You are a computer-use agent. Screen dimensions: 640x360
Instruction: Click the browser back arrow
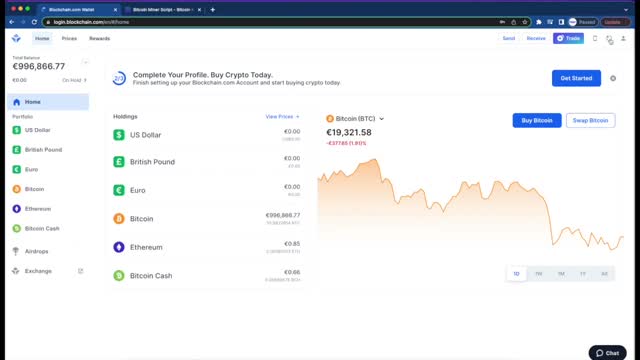pyautogui.click(x=11, y=22)
